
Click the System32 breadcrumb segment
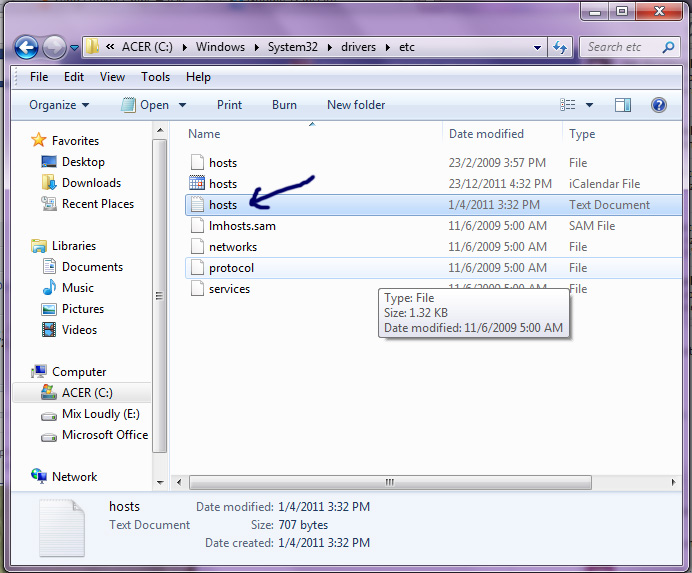(x=293, y=47)
